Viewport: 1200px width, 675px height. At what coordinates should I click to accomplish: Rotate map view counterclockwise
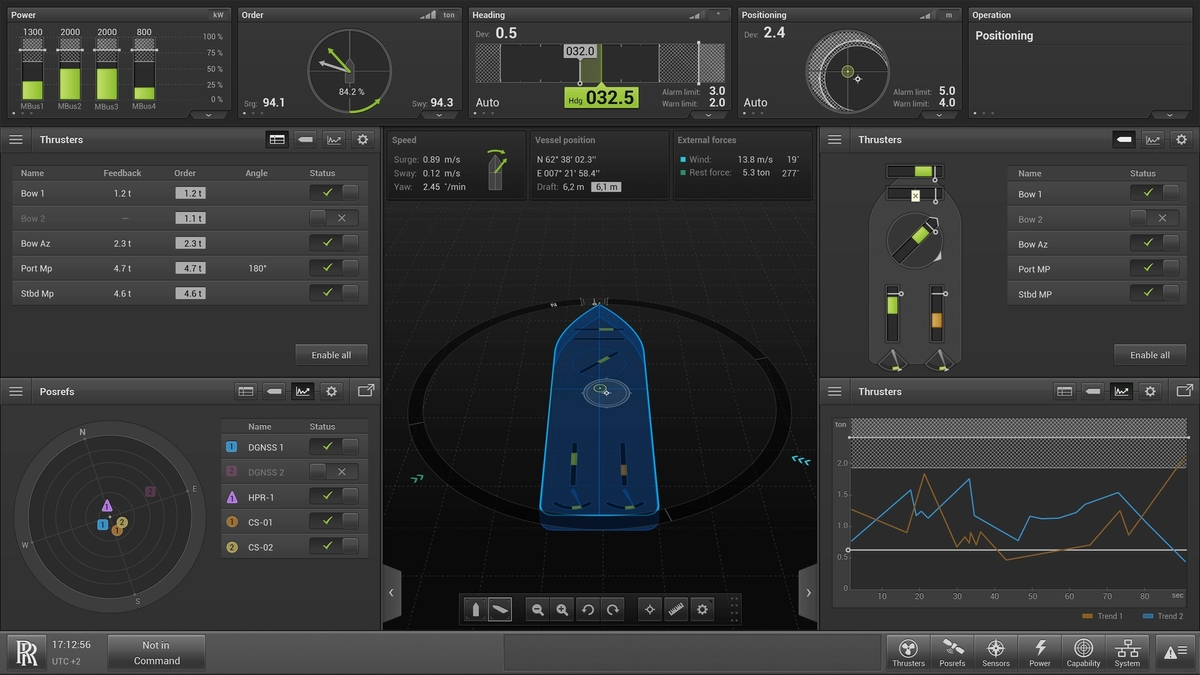(588, 609)
